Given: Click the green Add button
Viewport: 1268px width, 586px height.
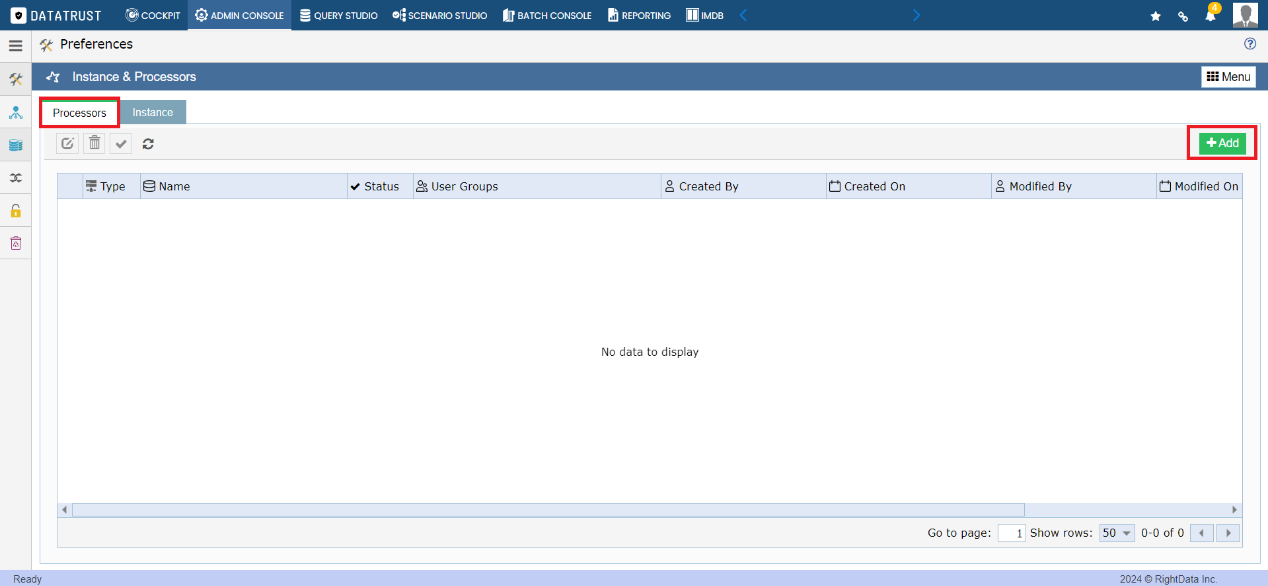Looking at the screenshot, I should coord(1222,143).
